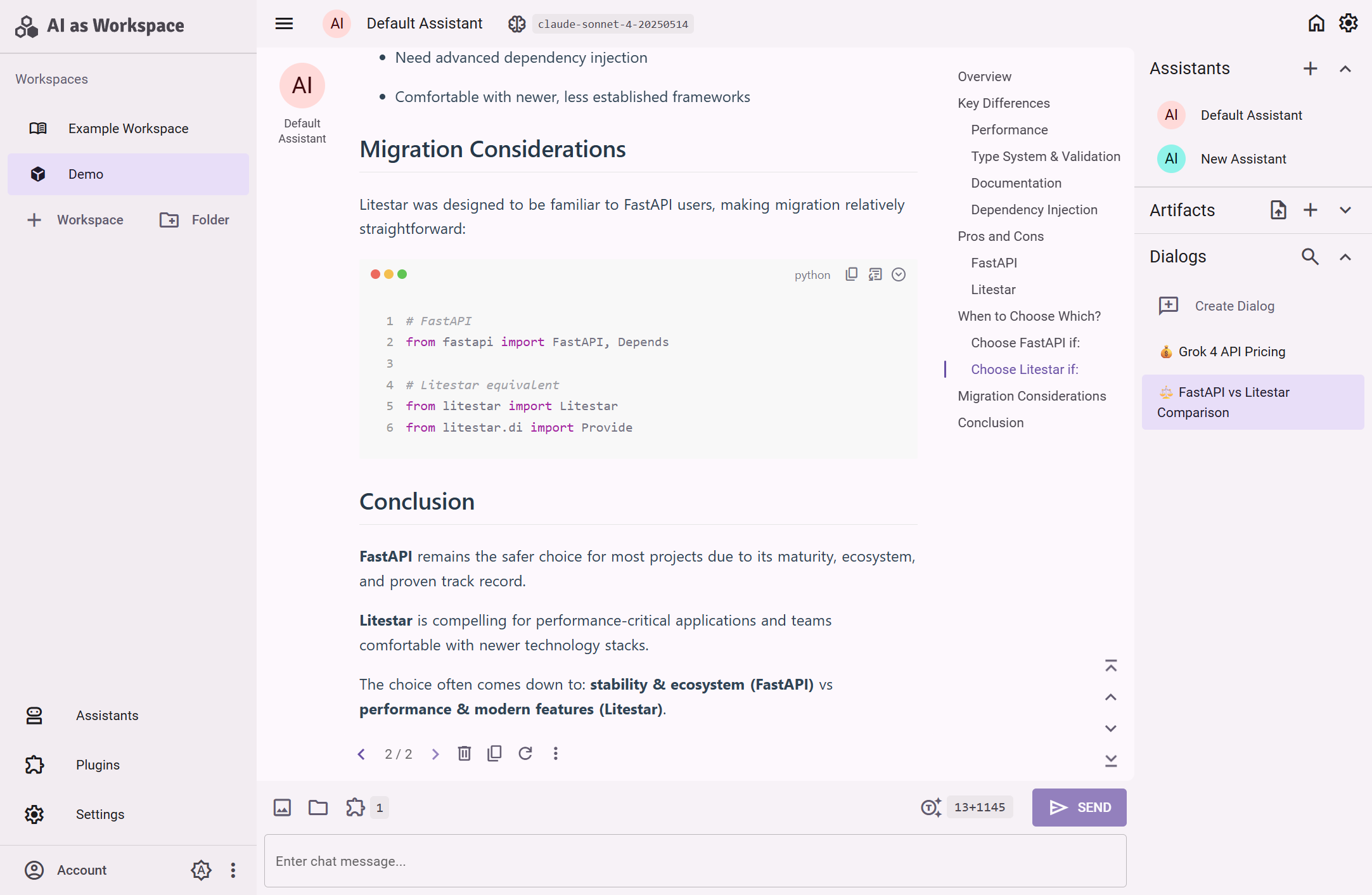The height and width of the screenshot is (895, 1372).
Task: Click the AI as Workspace logo
Action: click(x=99, y=25)
